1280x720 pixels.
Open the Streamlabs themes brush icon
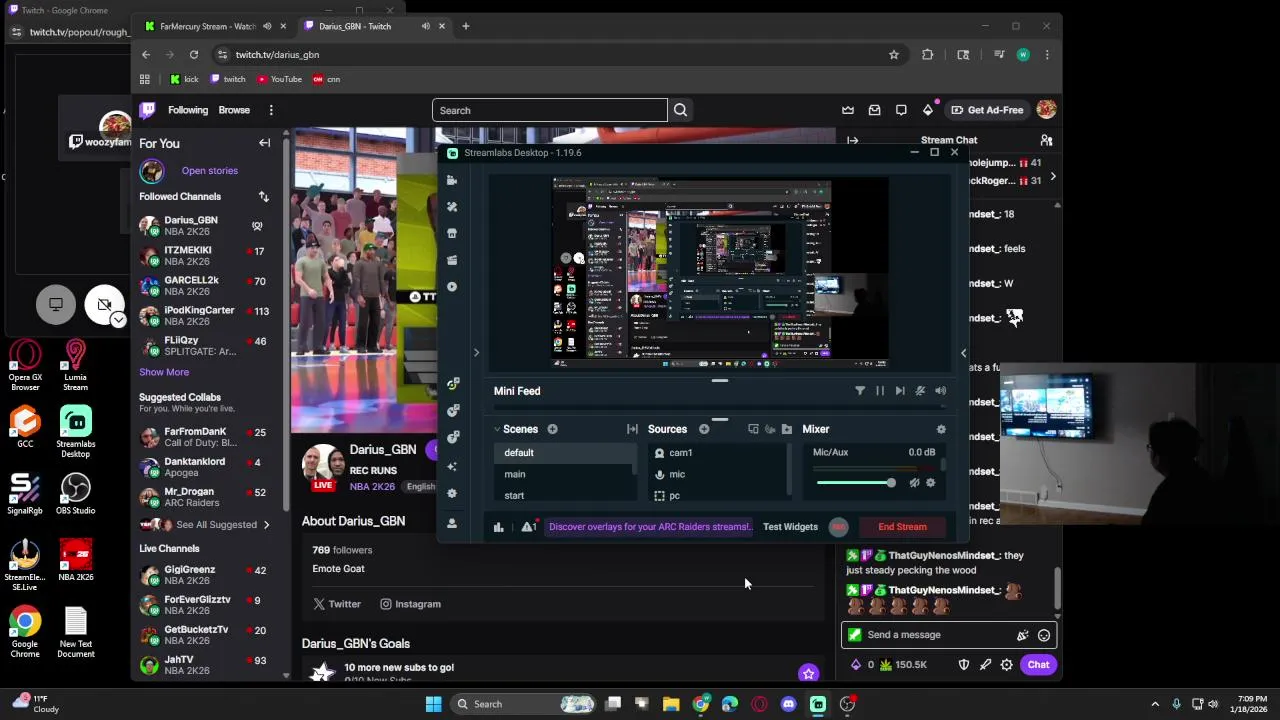452,207
